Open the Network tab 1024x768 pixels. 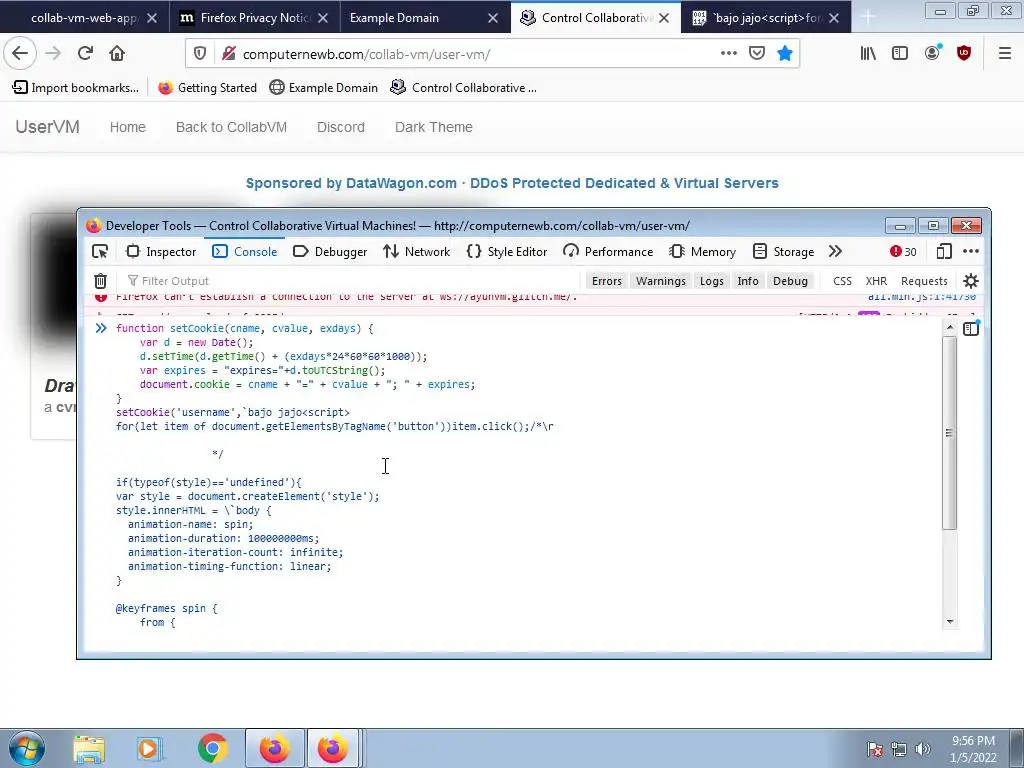[x=417, y=251]
